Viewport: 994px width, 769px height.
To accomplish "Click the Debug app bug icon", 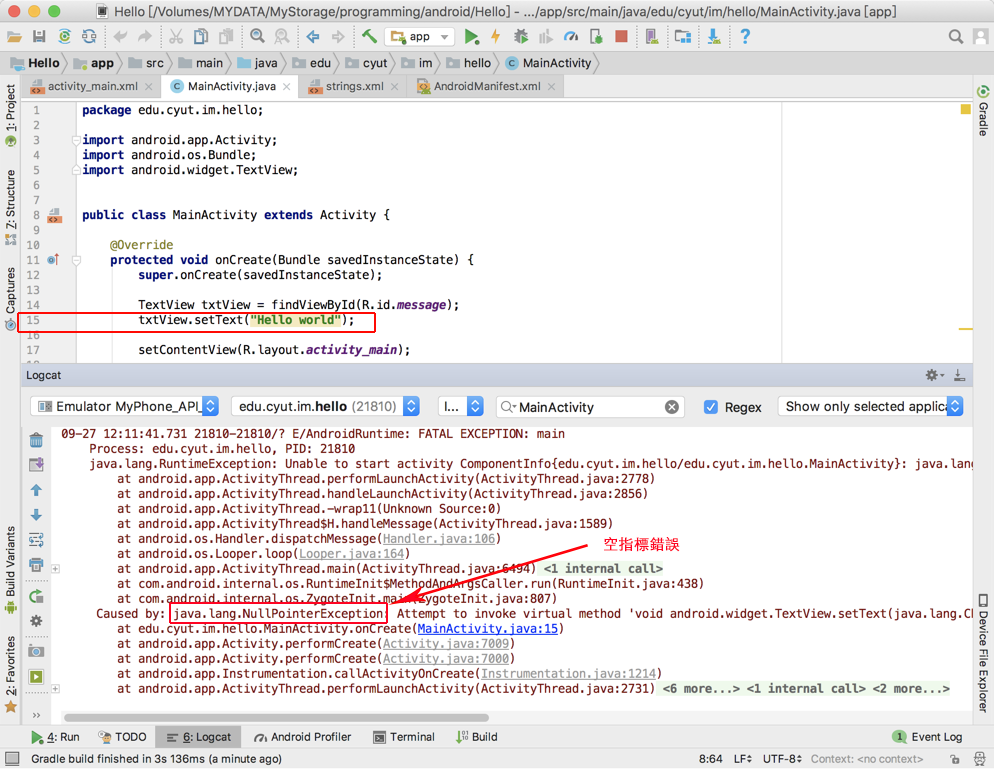I will [x=520, y=37].
